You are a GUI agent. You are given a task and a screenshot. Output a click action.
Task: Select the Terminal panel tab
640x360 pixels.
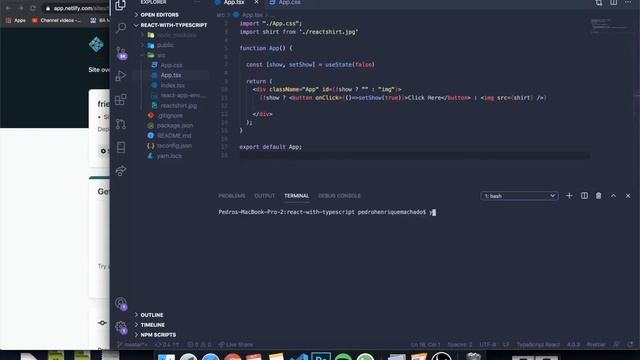coord(296,196)
